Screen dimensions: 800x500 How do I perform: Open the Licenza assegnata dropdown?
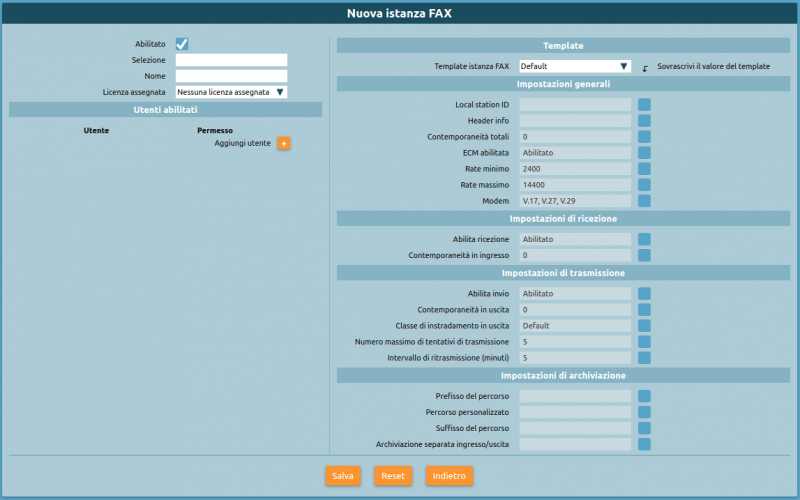point(231,92)
